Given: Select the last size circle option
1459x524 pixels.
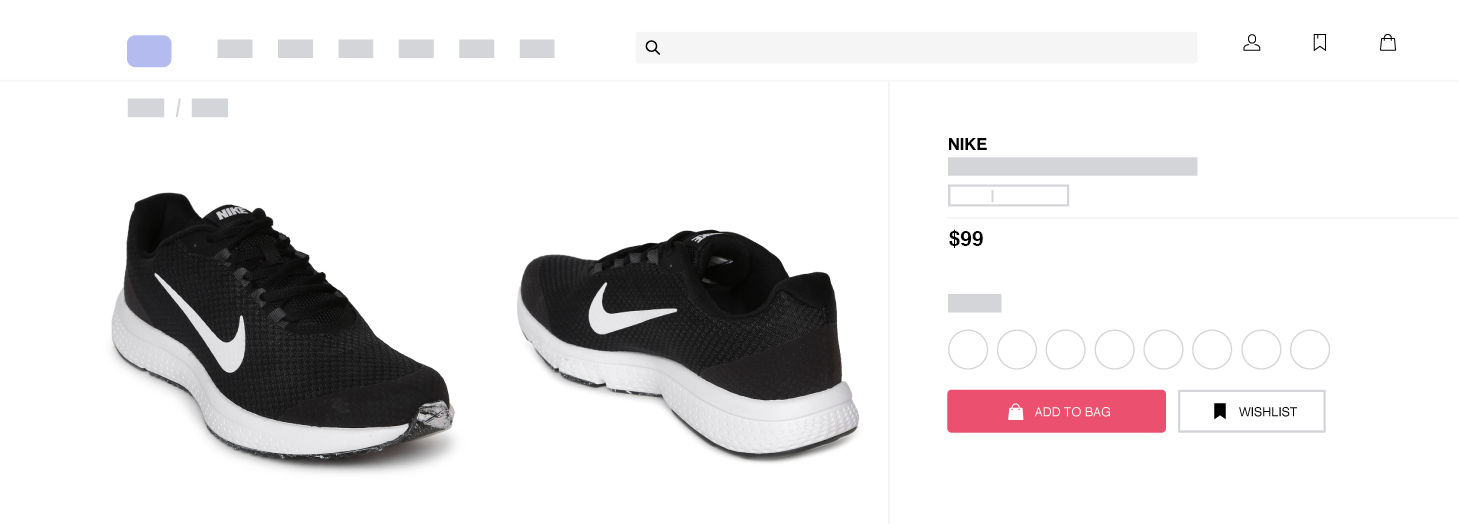Looking at the screenshot, I should click(1310, 350).
